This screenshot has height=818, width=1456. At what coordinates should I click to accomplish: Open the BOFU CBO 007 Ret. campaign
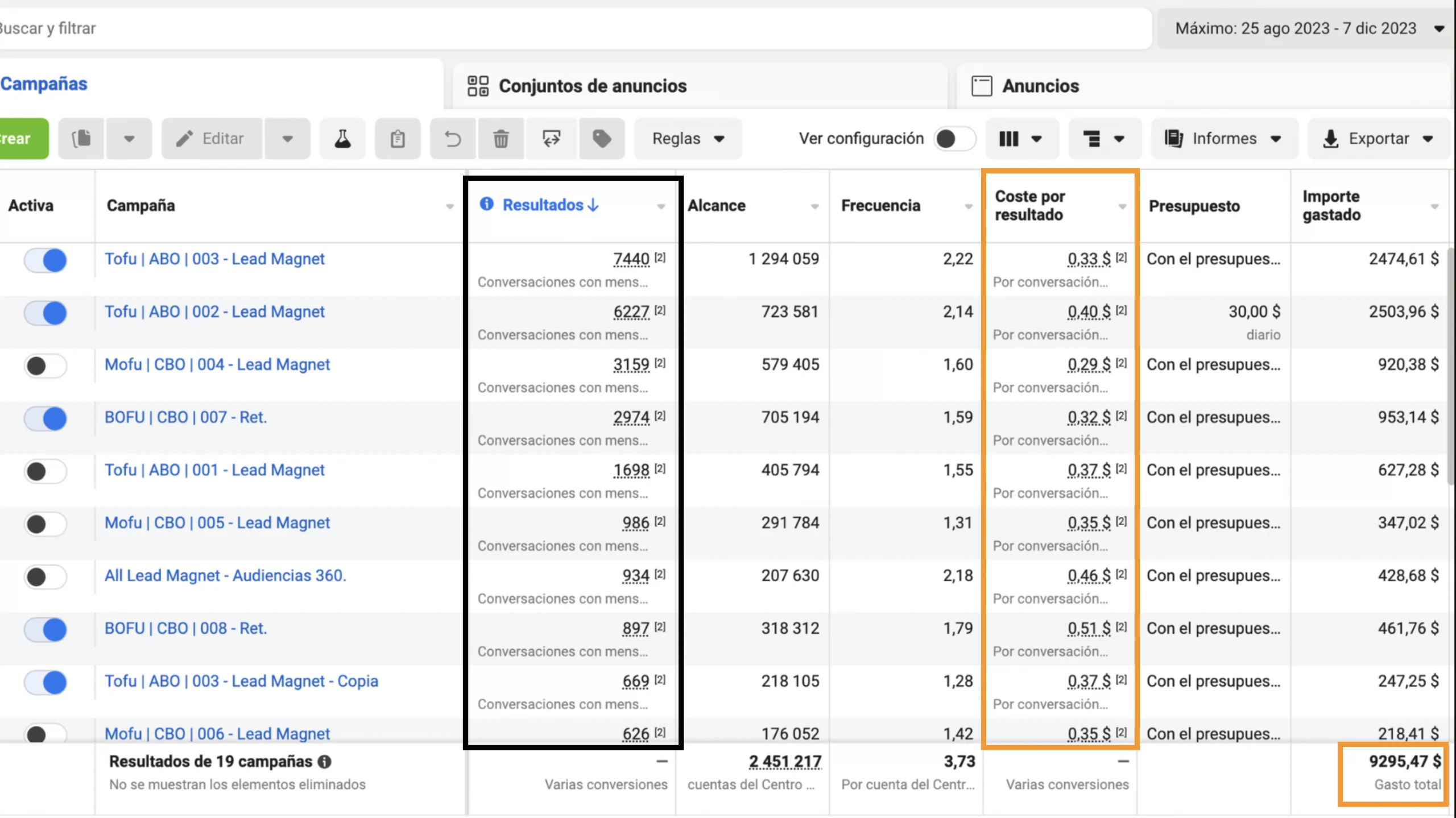pos(185,418)
